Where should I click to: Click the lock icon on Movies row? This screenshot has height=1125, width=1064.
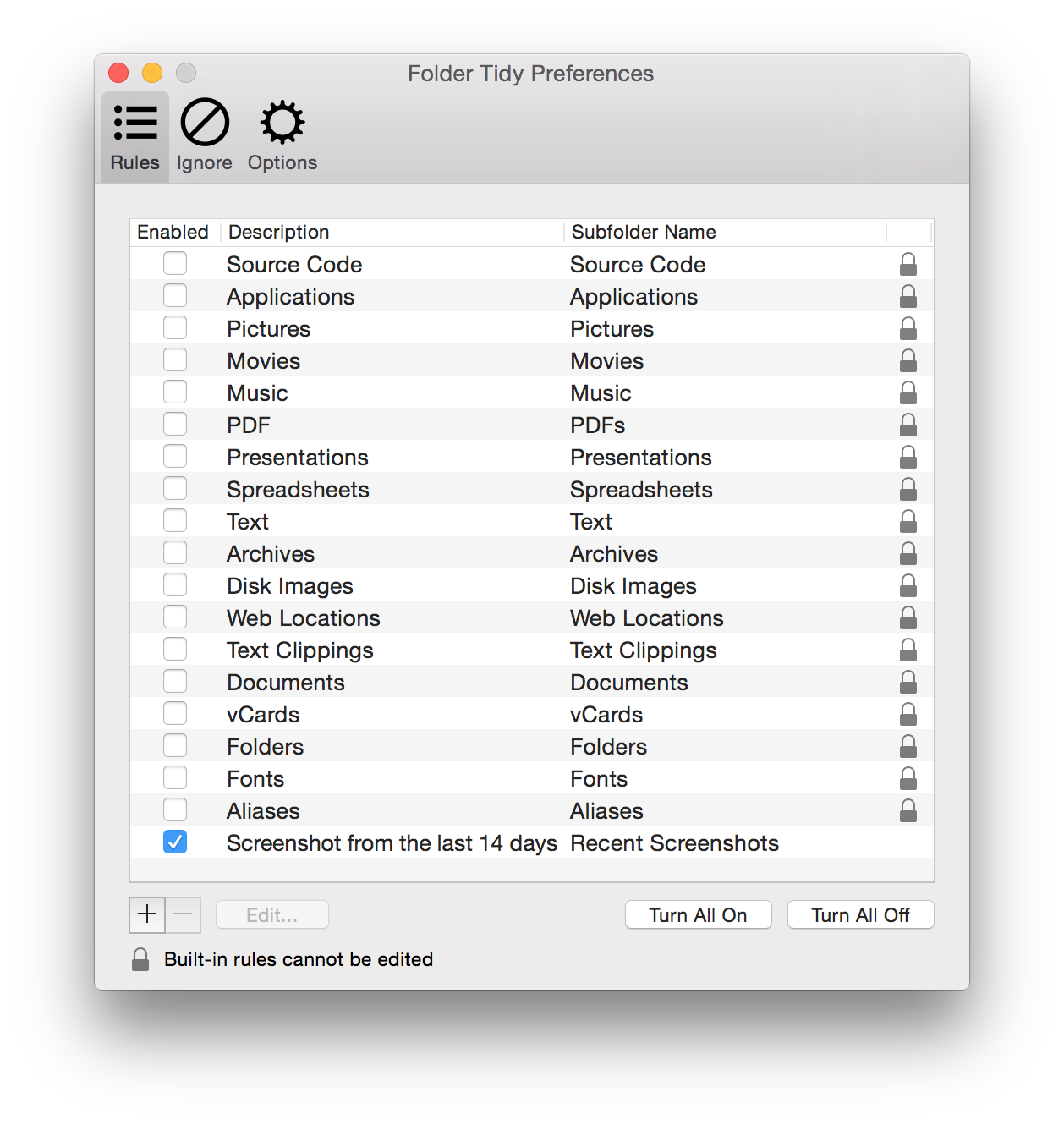(908, 360)
